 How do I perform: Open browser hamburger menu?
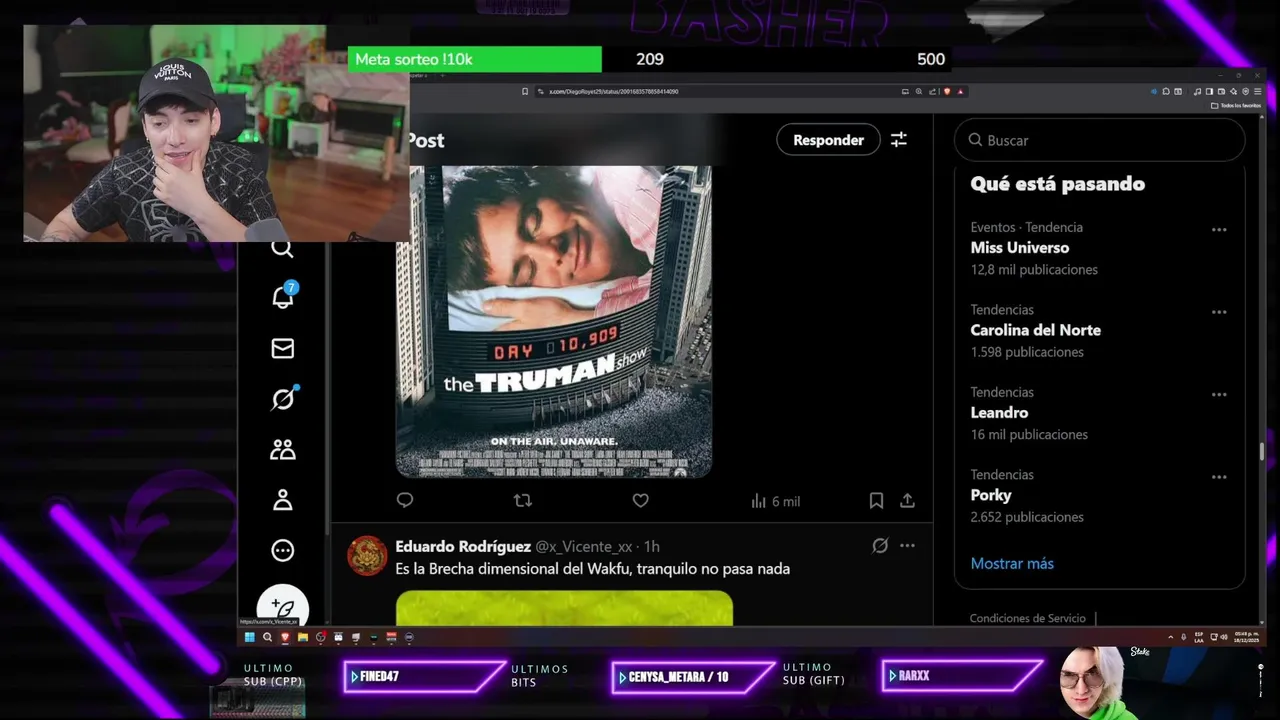[1257, 91]
